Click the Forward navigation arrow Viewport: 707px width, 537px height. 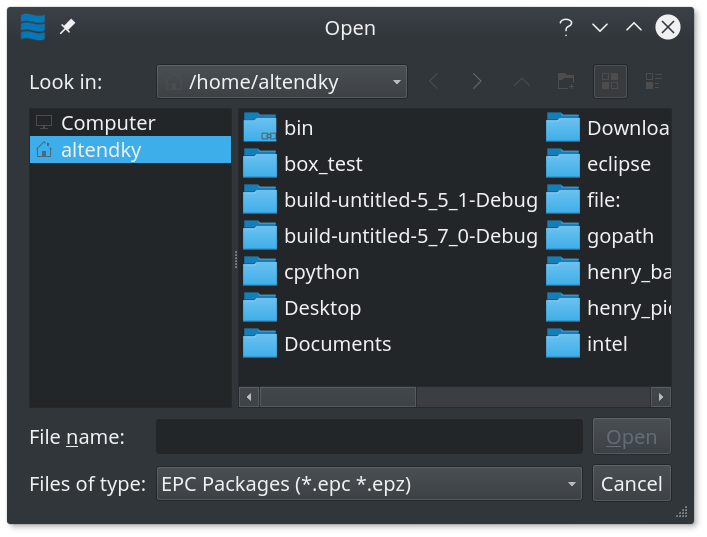coord(477,82)
